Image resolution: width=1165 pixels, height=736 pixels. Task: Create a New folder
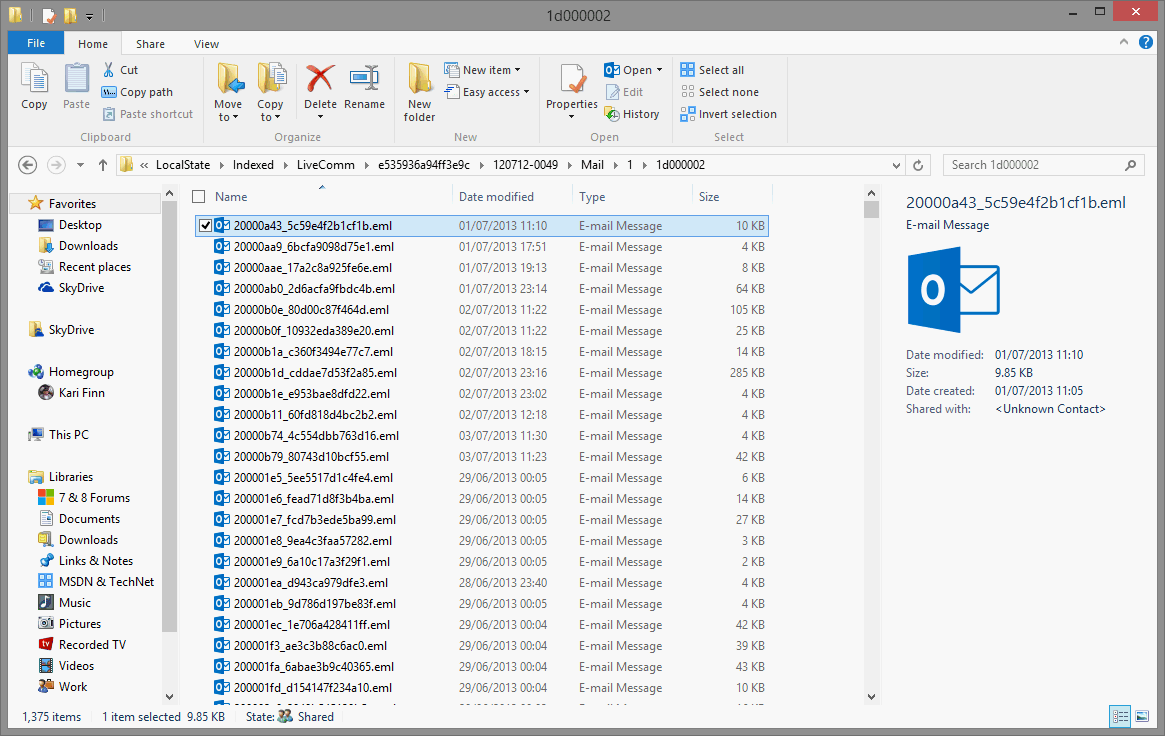click(x=419, y=92)
